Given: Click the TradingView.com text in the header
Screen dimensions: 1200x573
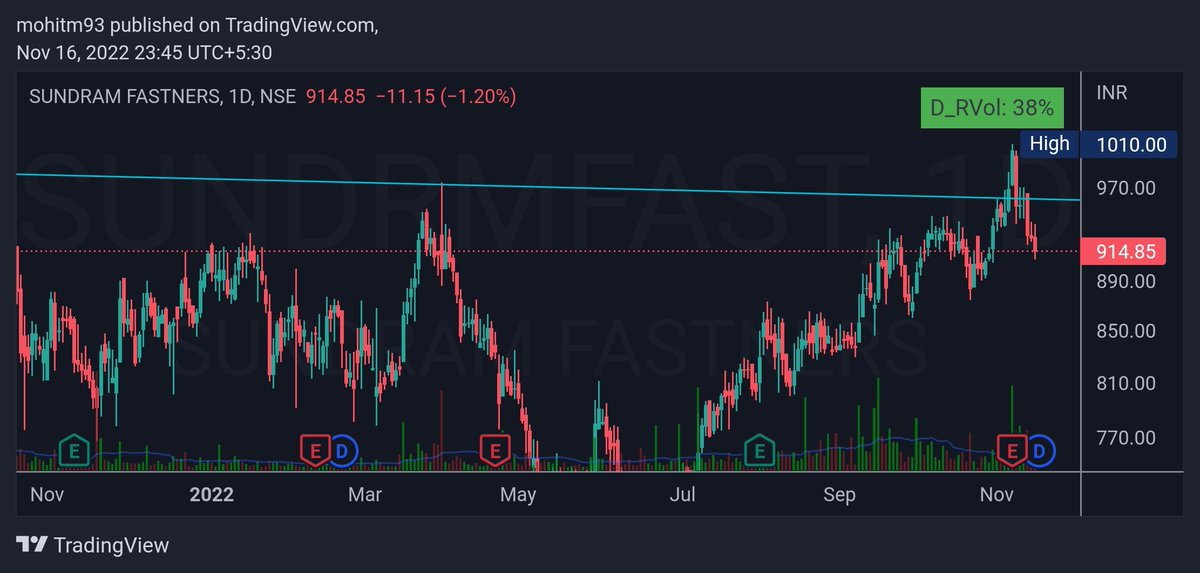Looking at the screenshot, I should tap(300, 27).
